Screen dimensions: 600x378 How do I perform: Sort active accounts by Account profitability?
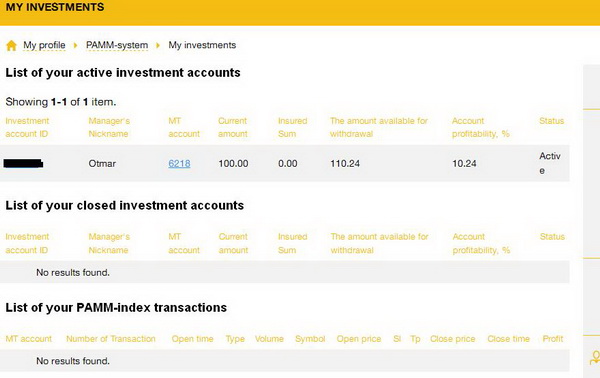click(x=481, y=127)
